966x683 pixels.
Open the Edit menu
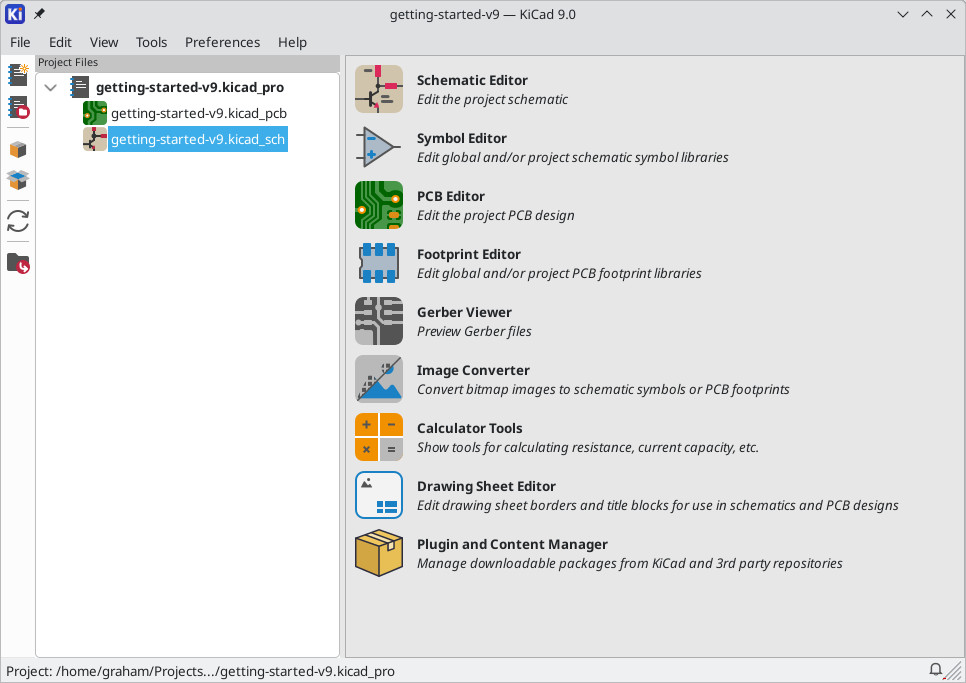(x=60, y=42)
